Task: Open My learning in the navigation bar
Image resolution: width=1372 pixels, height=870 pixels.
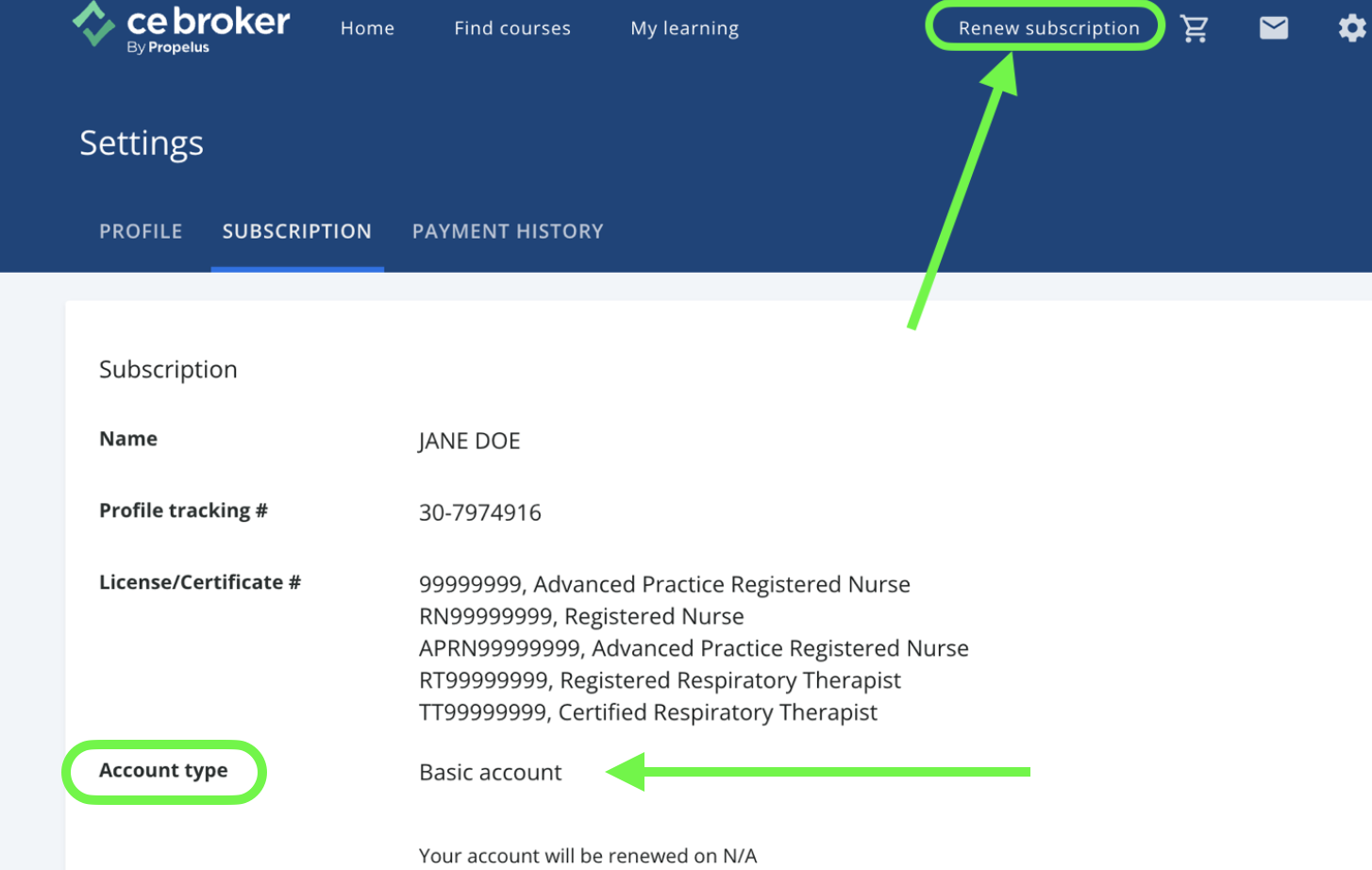Action: [x=684, y=28]
